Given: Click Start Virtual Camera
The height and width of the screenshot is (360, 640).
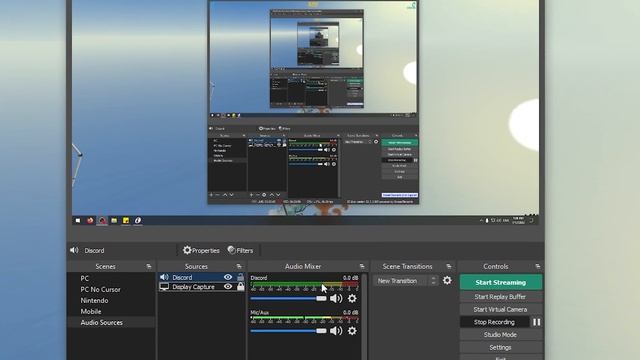Looking at the screenshot, I should [501, 309].
